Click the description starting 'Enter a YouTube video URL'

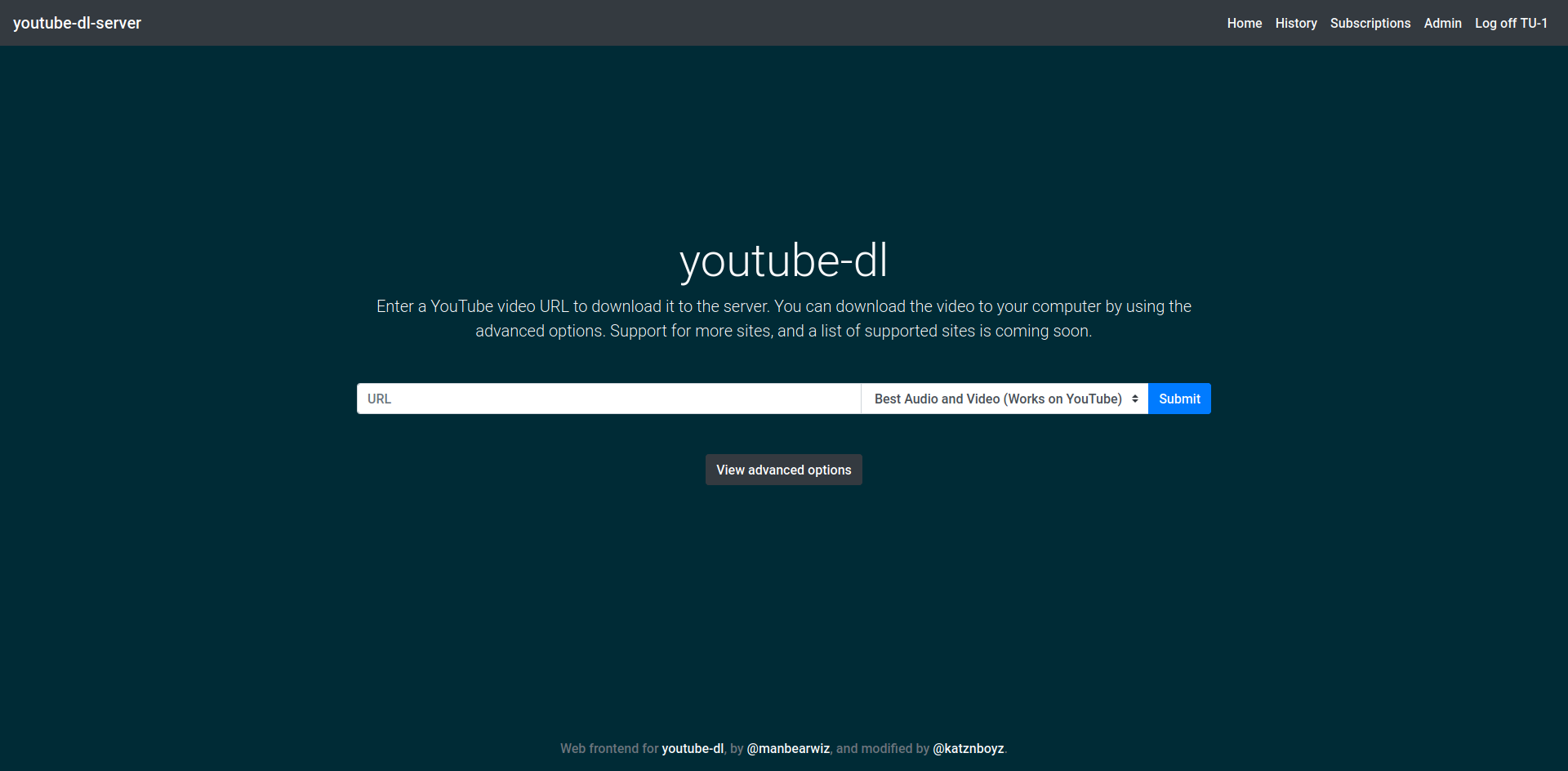coord(783,319)
